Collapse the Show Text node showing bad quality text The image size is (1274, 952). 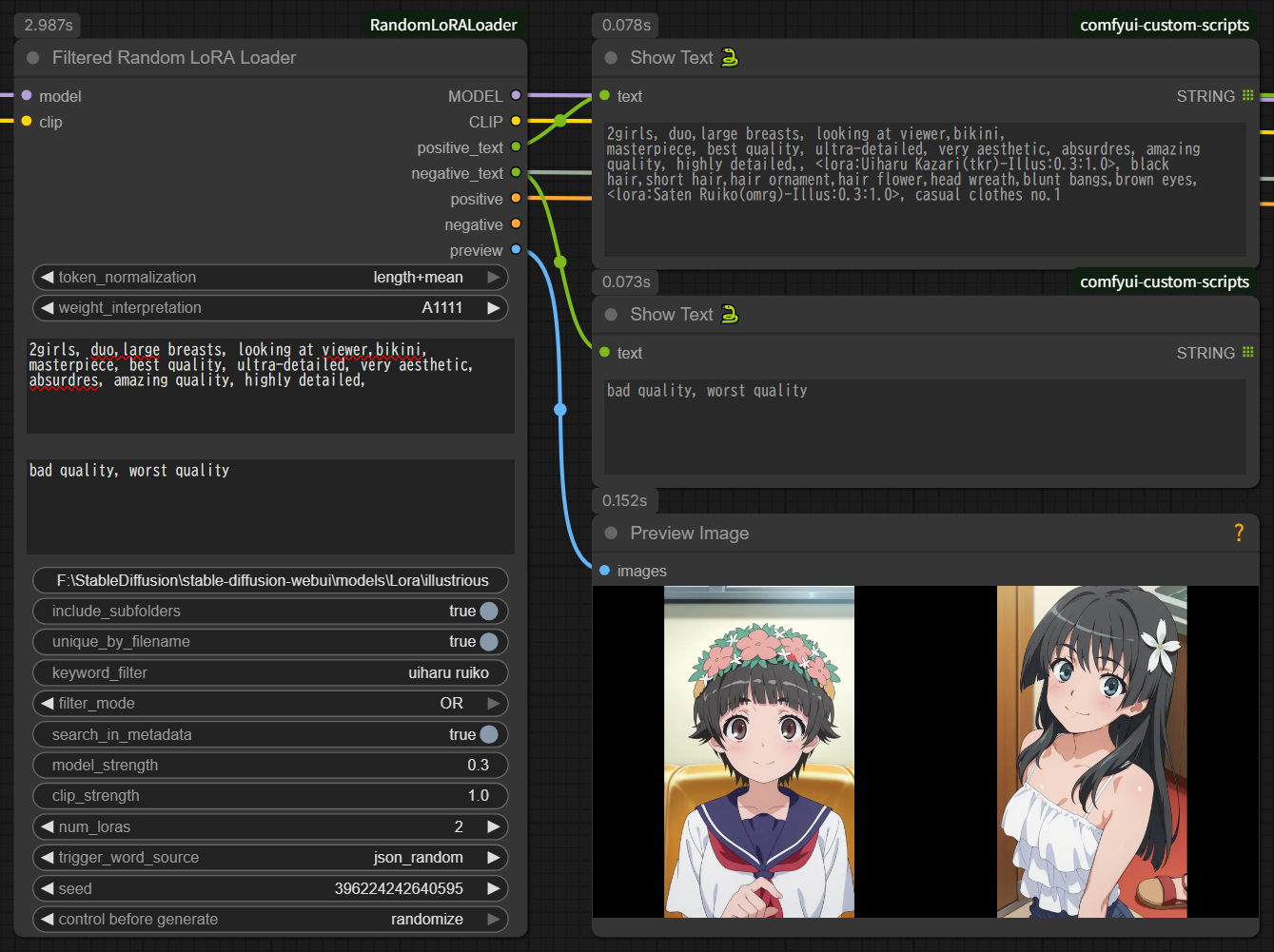click(611, 315)
